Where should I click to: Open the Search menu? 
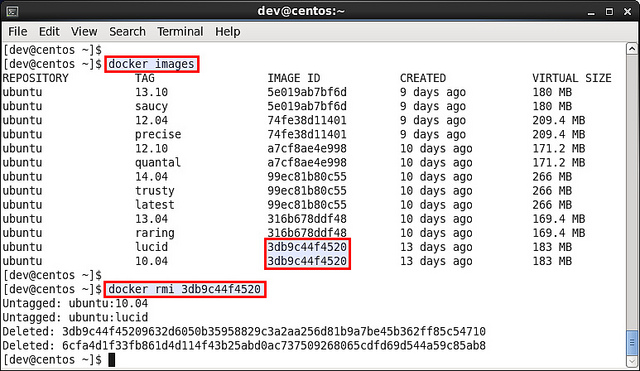127,31
